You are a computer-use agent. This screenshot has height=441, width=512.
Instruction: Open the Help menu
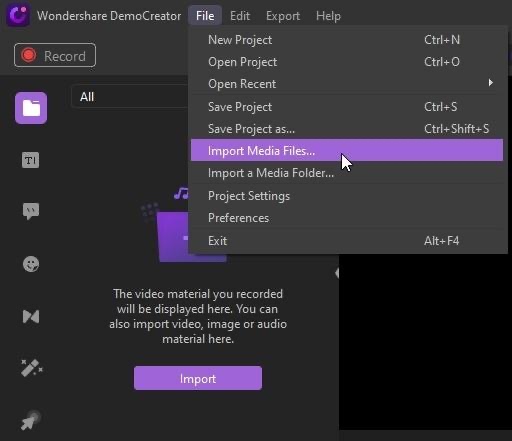coord(328,16)
